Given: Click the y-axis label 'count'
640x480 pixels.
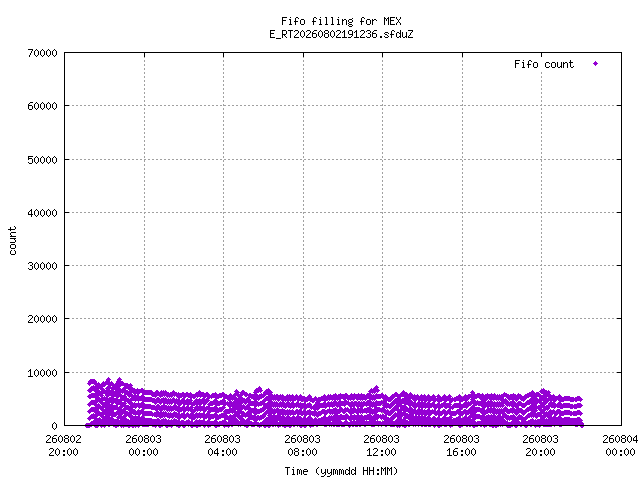Looking at the screenshot, I should point(12,240).
